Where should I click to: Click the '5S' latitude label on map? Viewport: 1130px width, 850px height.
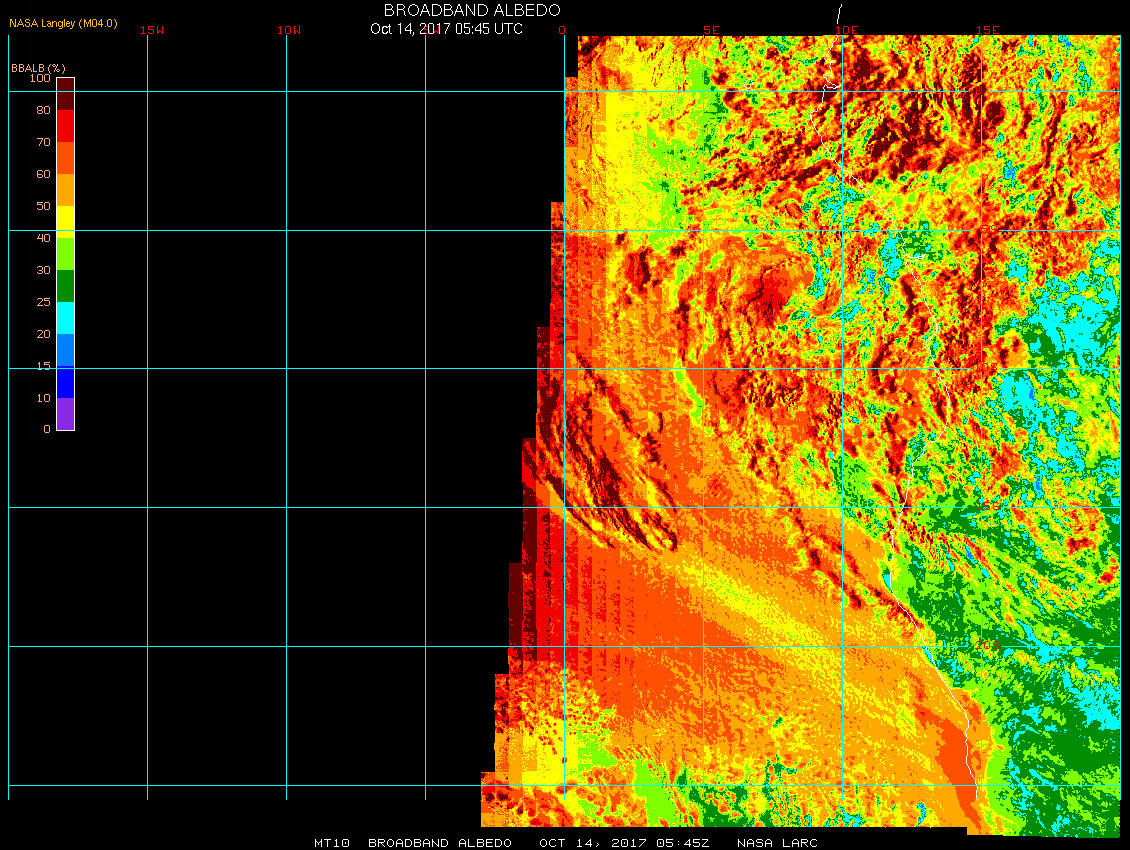(988, 229)
